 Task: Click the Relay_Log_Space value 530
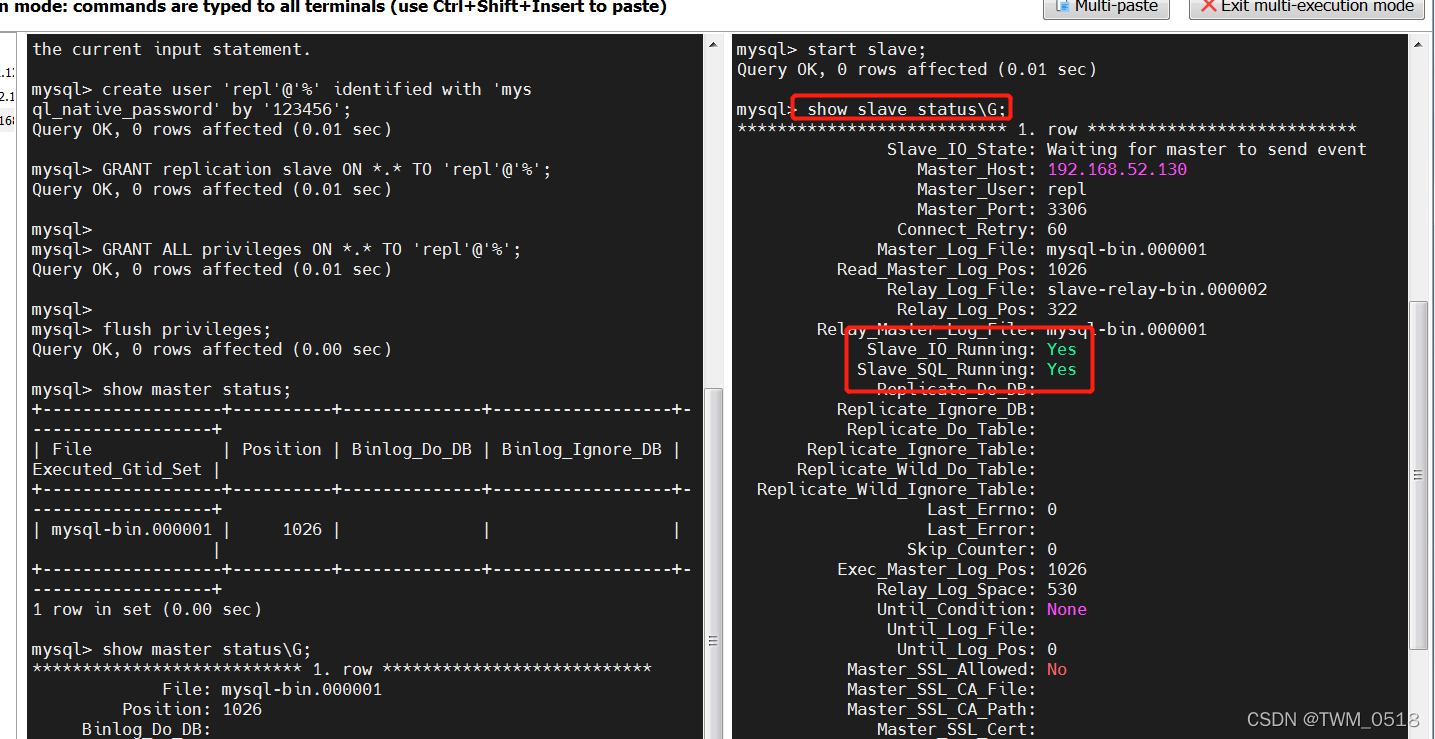point(1062,589)
